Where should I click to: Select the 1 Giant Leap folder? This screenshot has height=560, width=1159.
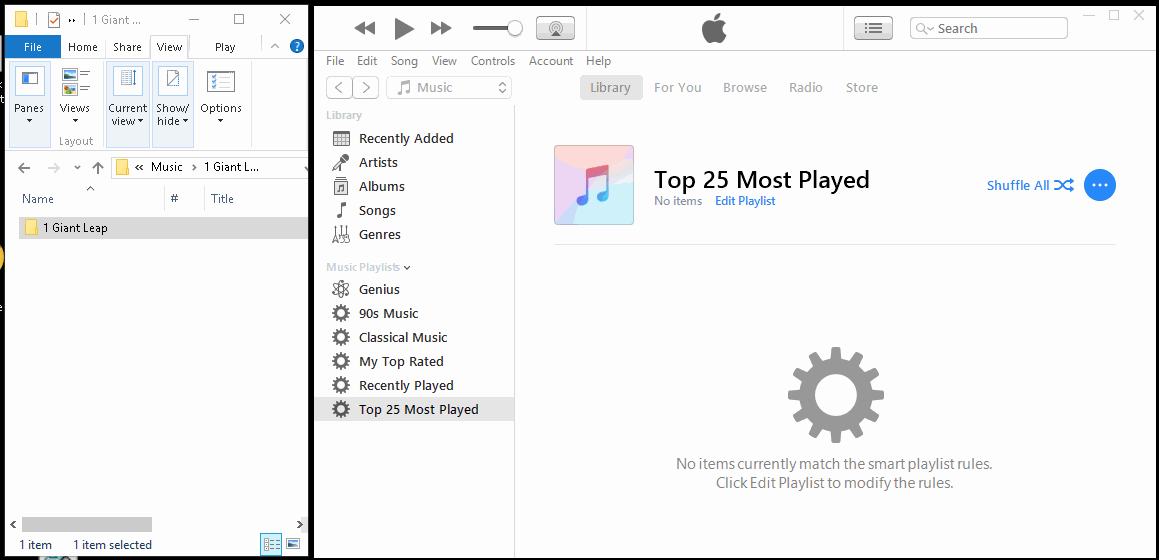click(163, 228)
